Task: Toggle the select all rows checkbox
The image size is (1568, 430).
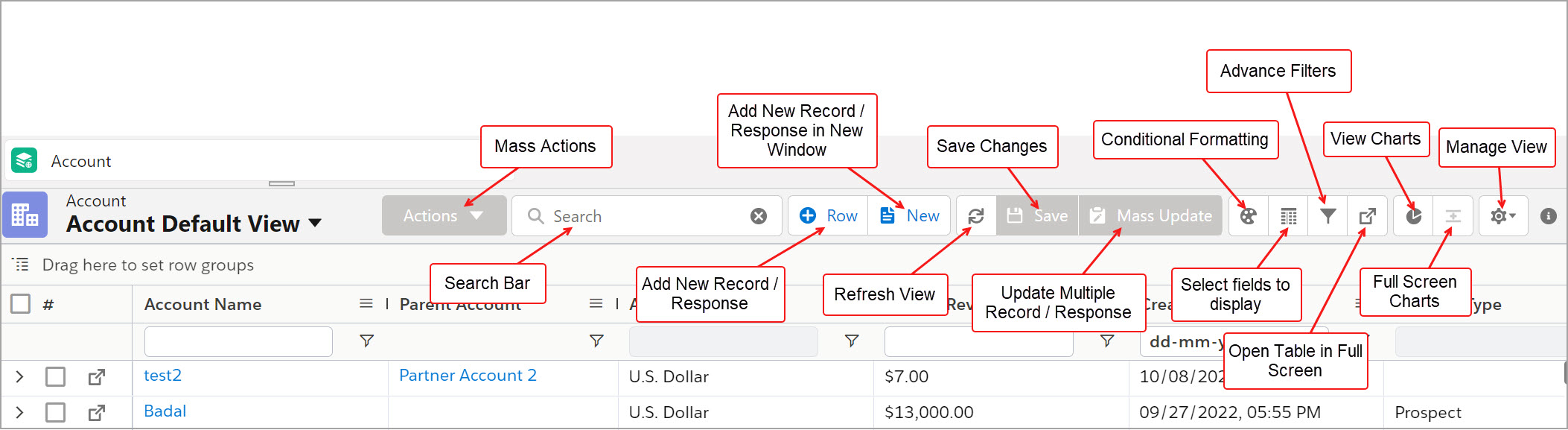Action: pos(21,304)
